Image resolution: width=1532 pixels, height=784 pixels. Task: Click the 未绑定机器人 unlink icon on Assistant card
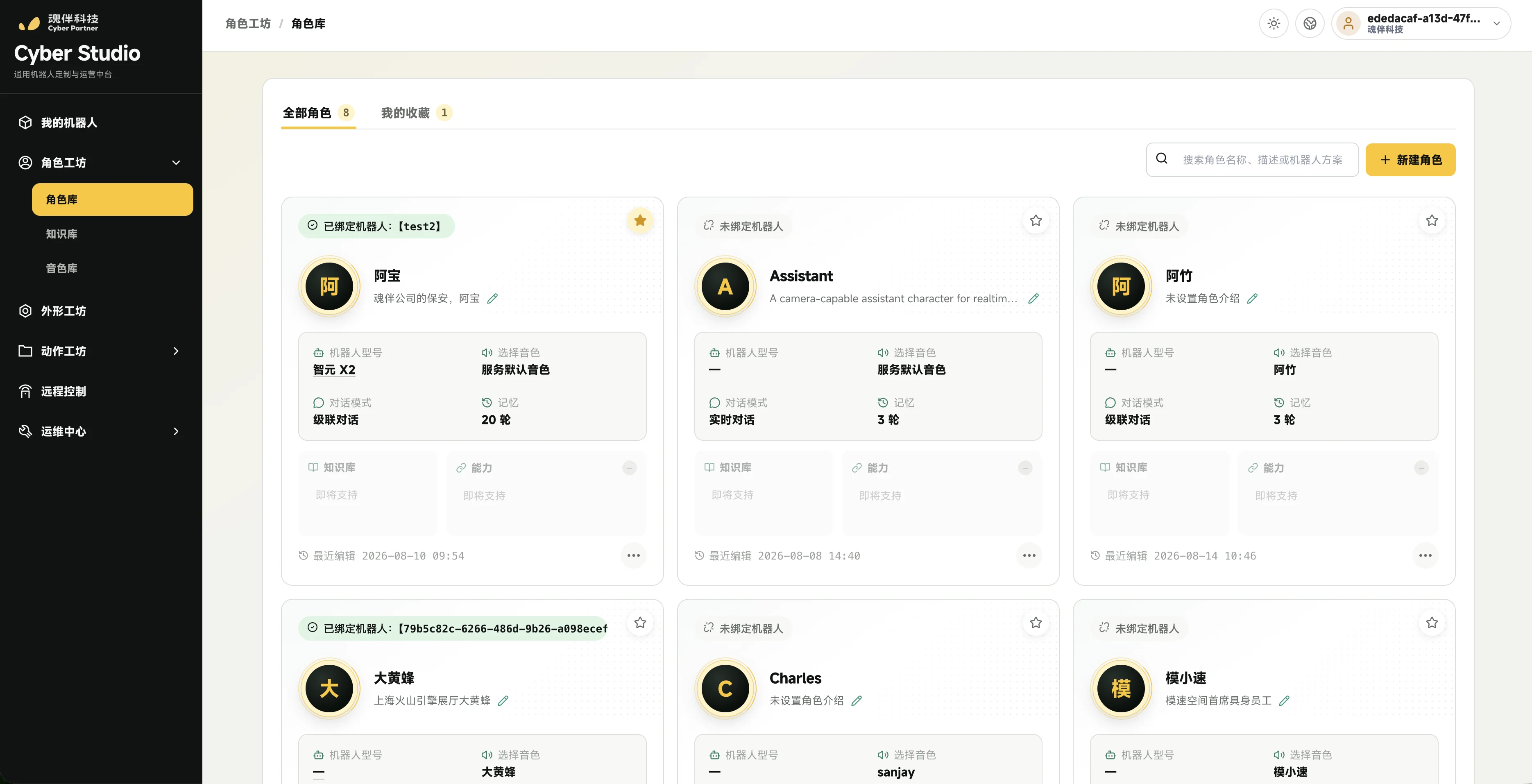click(x=708, y=225)
